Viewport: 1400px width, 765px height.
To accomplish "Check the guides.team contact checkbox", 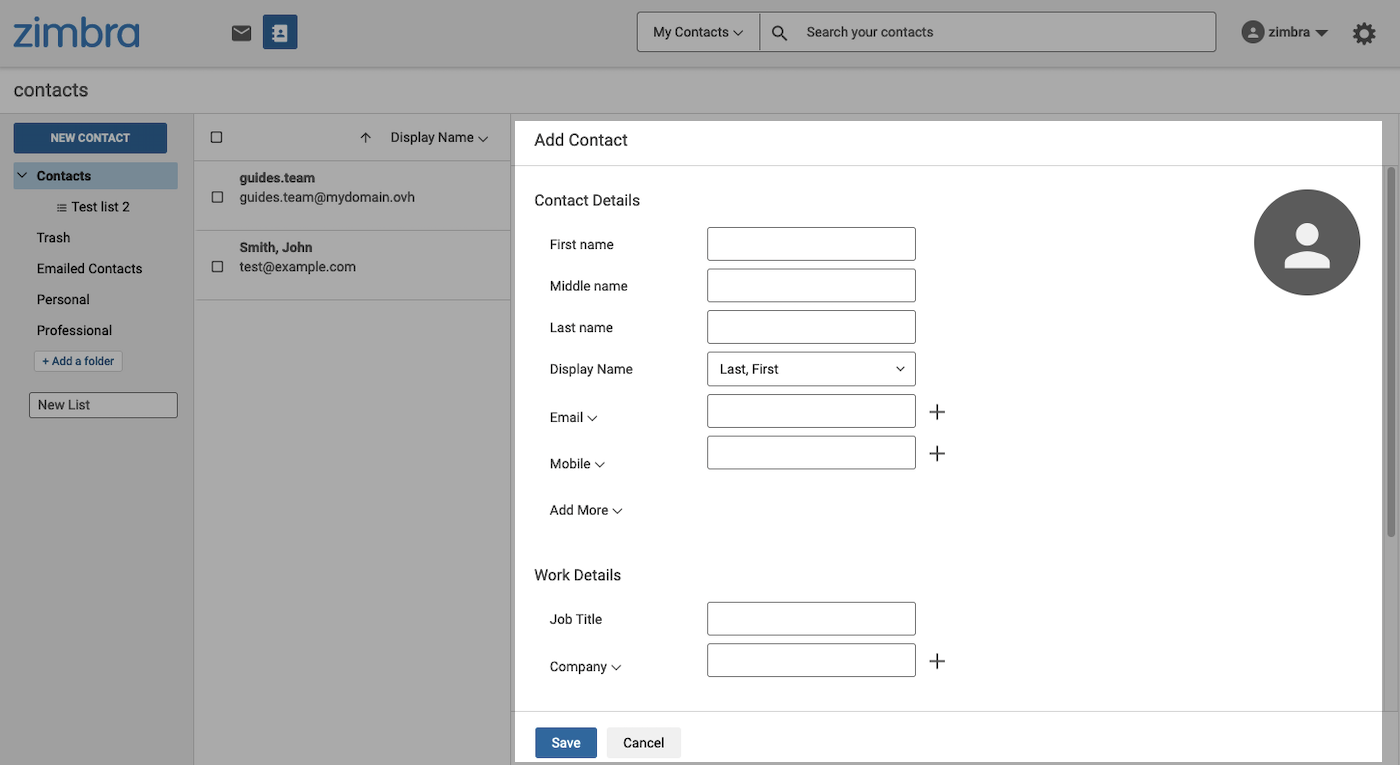I will [x=216, y=196].
